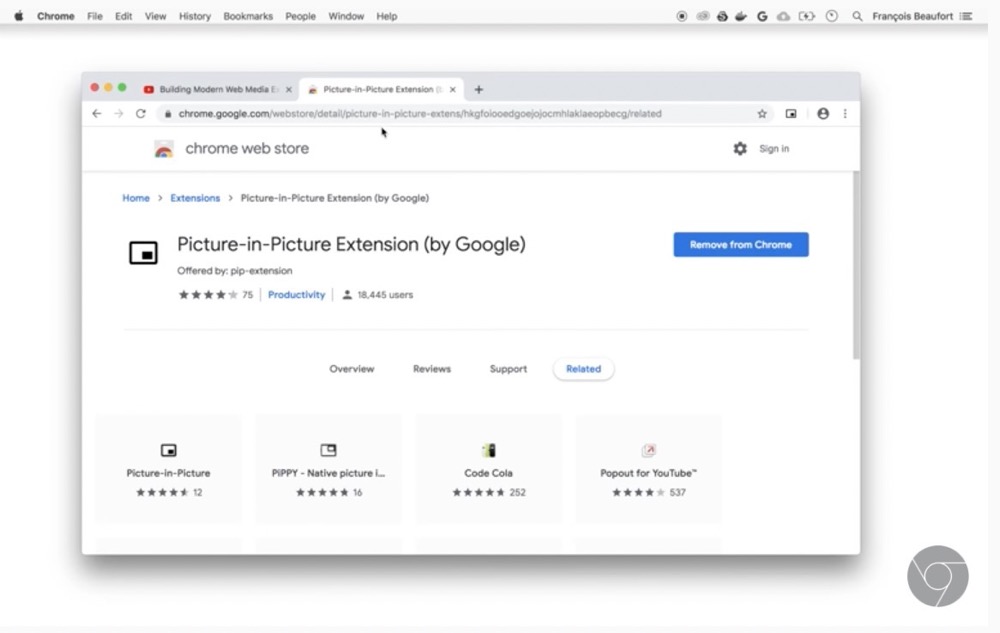1000x633 pixels.
Task: Open the Bookmarks menu in menu bar
Action: coord(248,16)
